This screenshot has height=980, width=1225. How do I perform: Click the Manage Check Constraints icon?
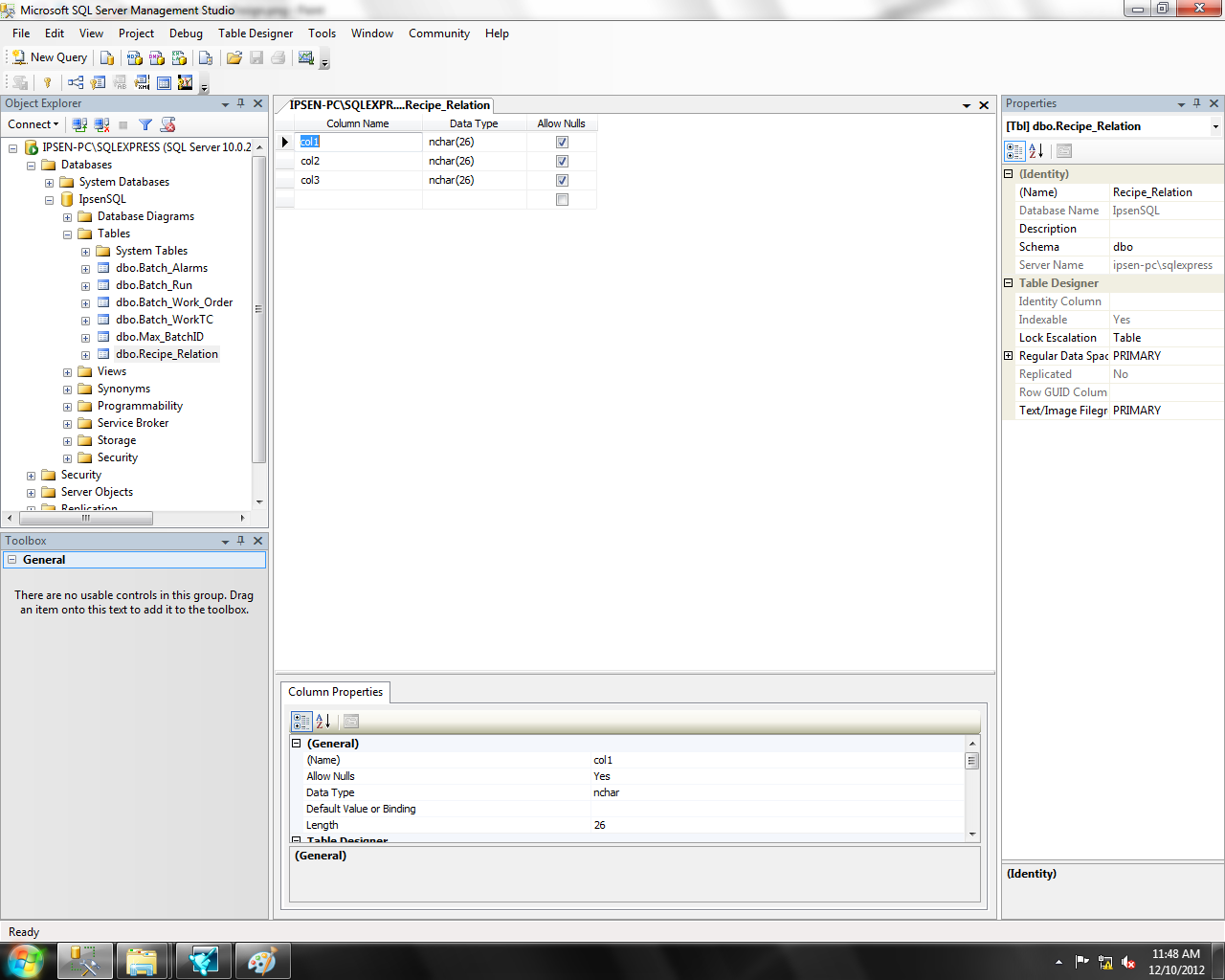click(164, 83)
